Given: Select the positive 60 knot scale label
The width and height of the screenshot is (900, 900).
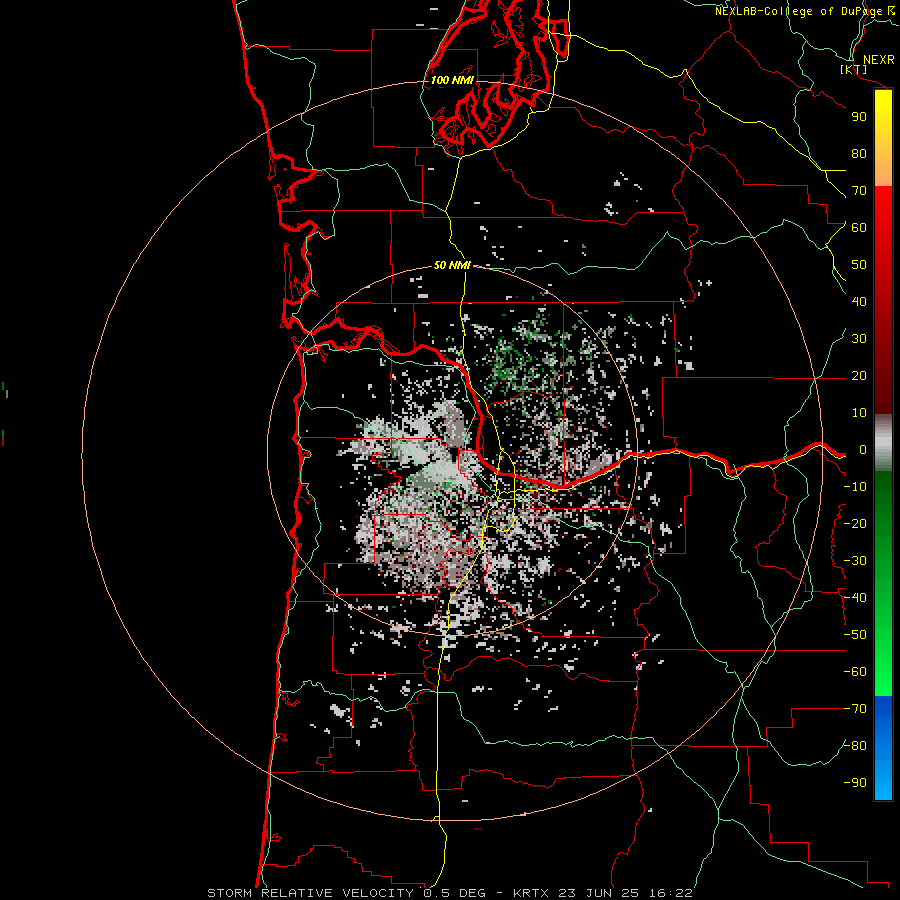Looking at the screenshot, I should (x=859, y=227).
